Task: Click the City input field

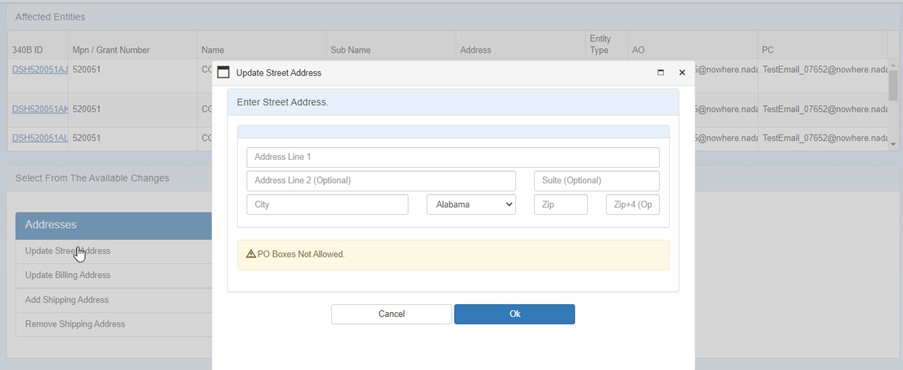Action: click(327, 205)
